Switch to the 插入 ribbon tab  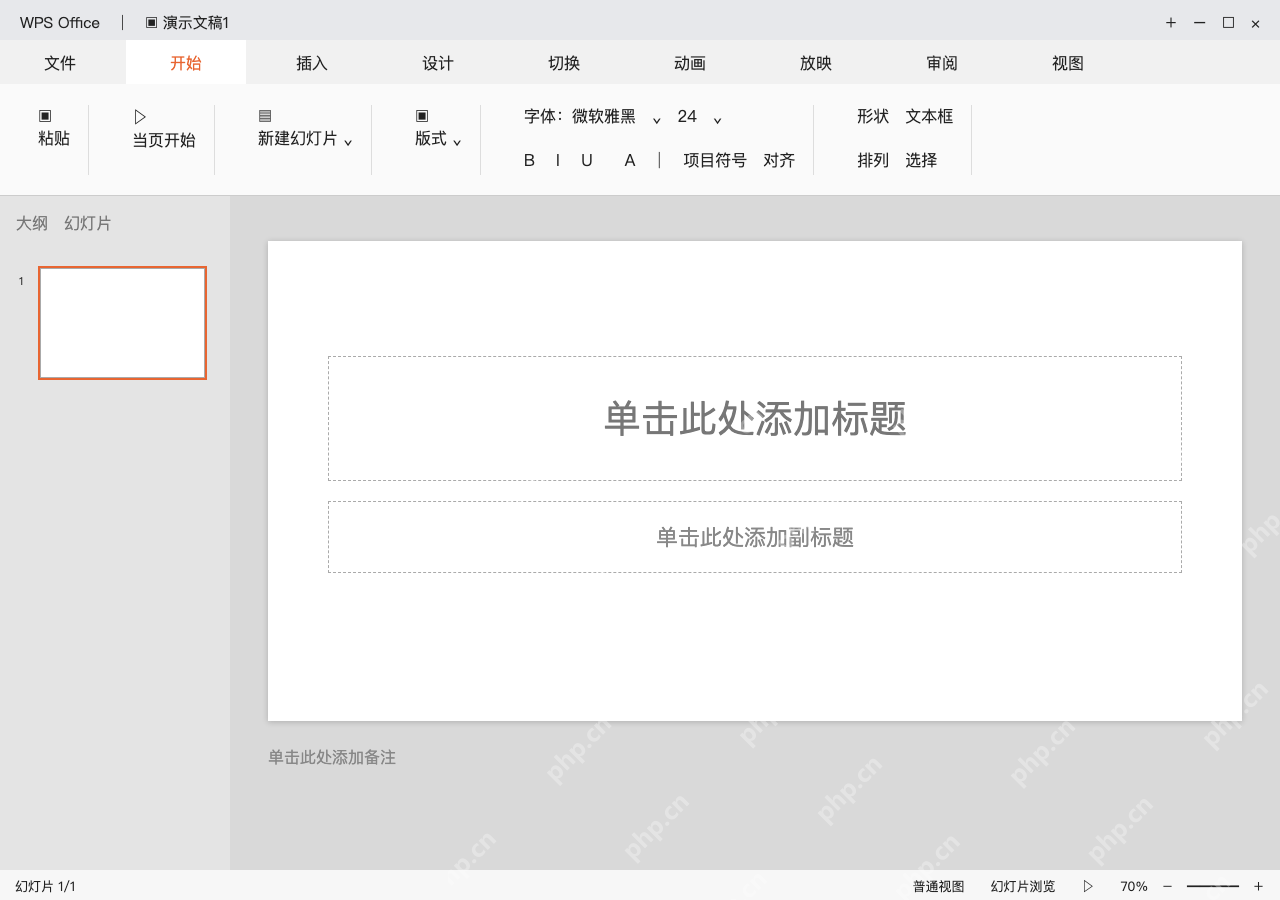(x=312, y=63)
